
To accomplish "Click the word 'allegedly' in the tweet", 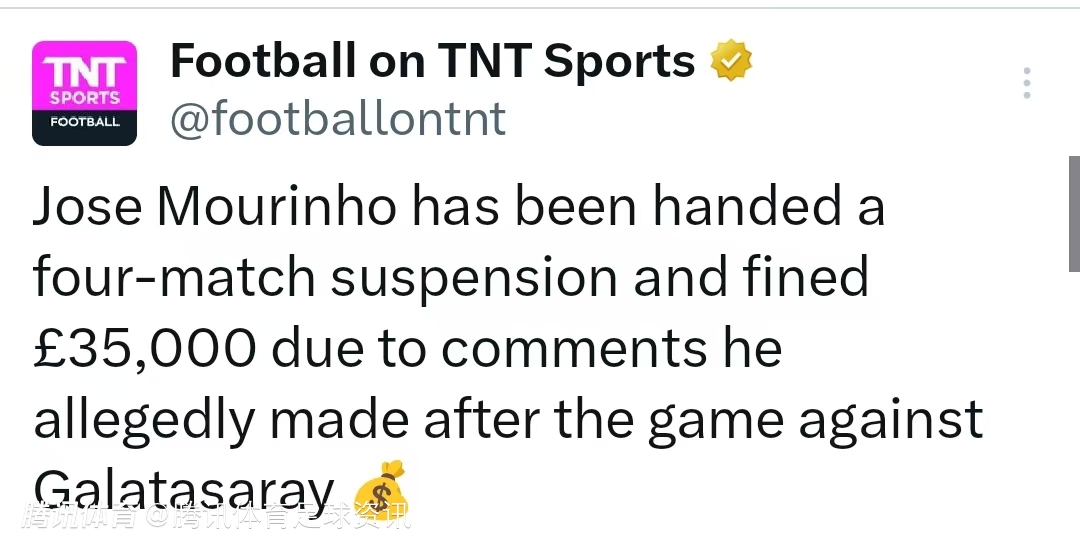I will coord(144,421).
